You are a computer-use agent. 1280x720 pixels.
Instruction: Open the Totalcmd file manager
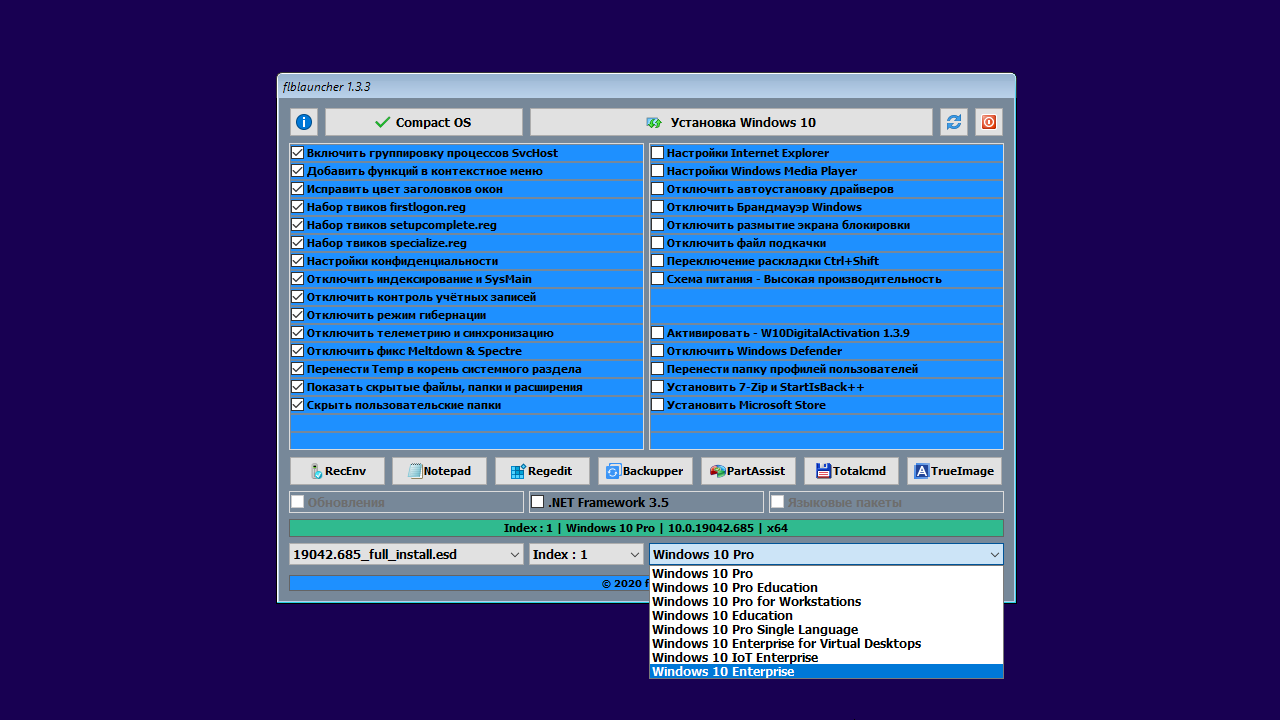[851, 471]
